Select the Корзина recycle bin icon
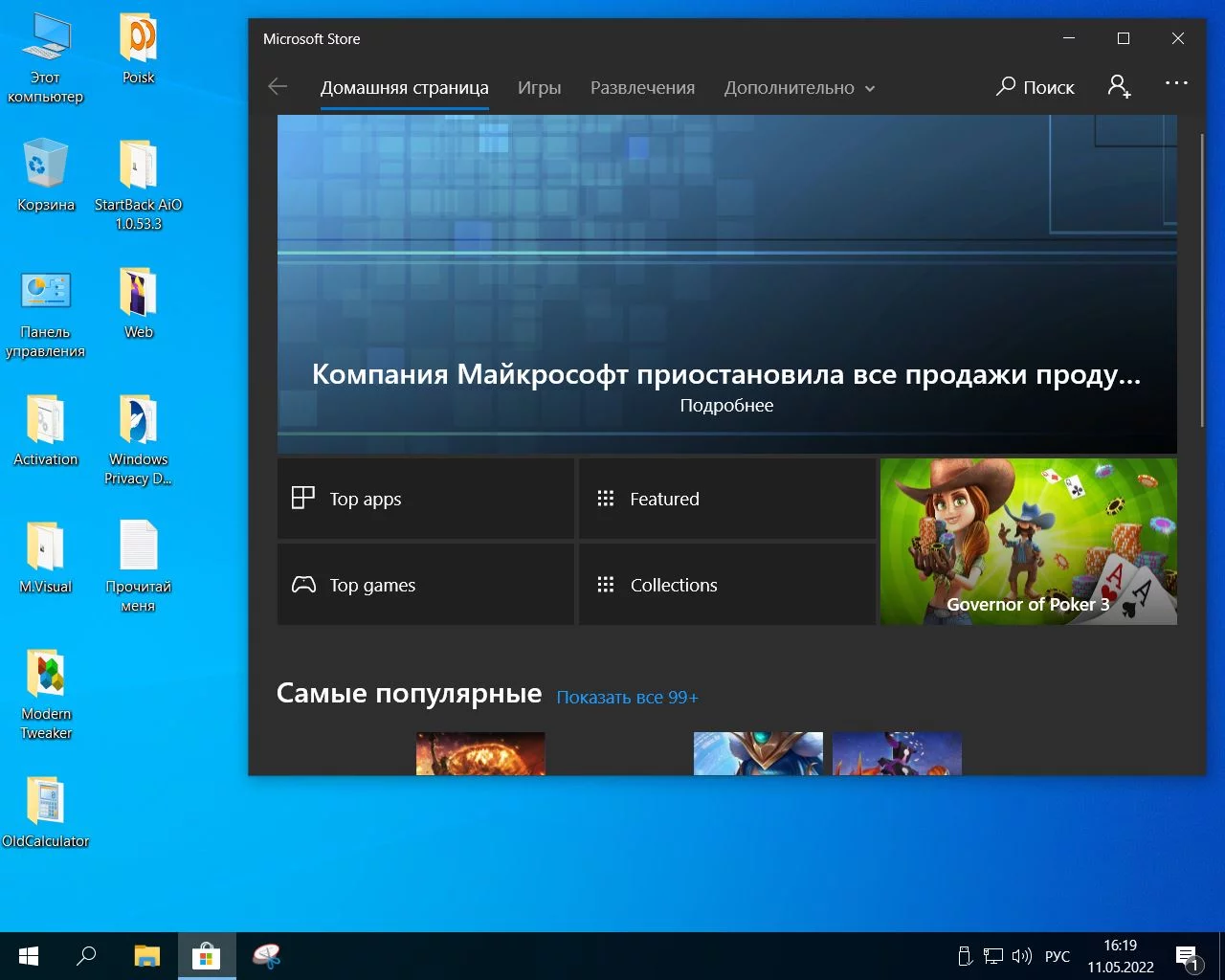Image resolution: width=1225 pixels, height=980 pixels. coord(45,176)
